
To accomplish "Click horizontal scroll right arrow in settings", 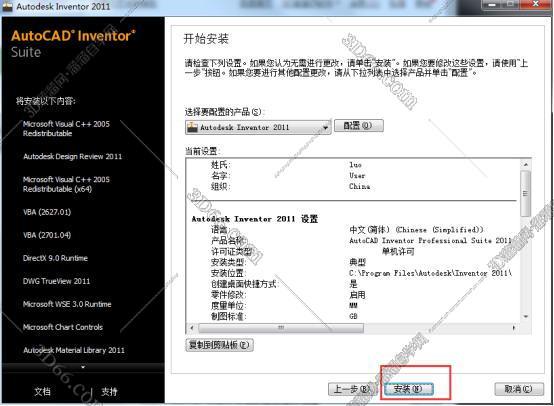I will point(514,328).
